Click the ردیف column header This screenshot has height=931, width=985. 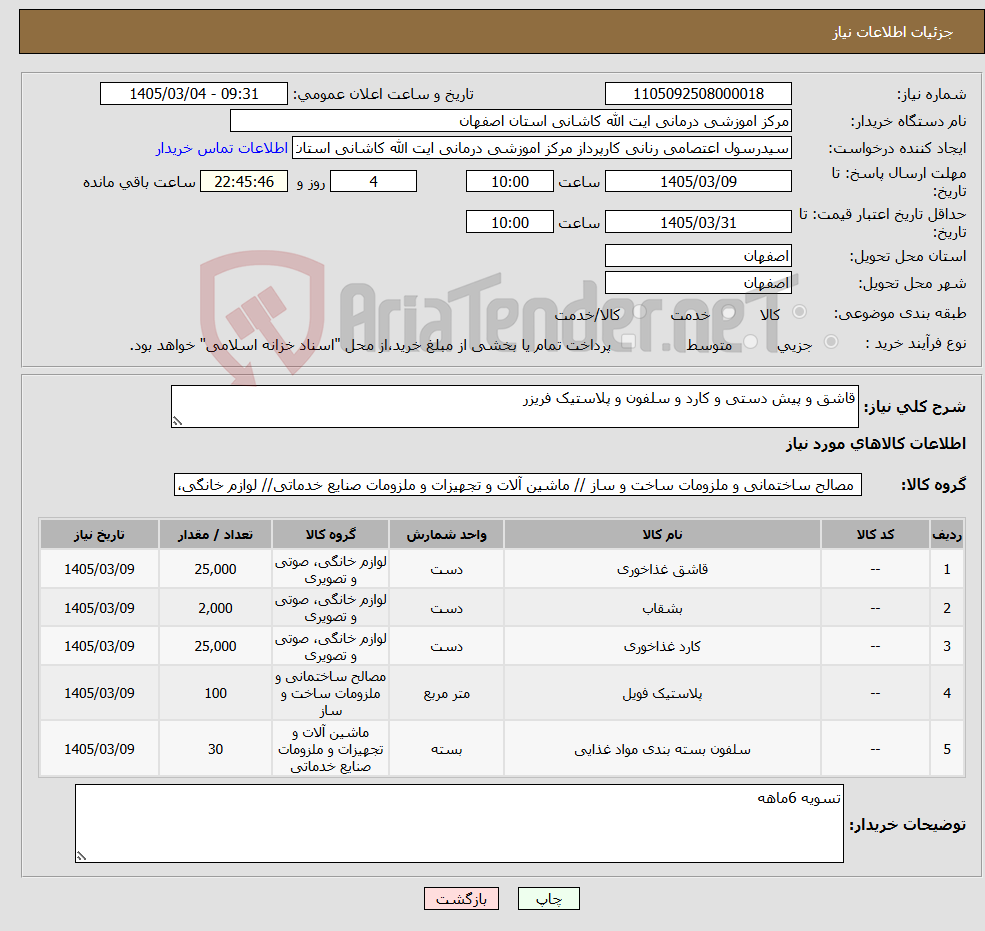click(947, 535)
